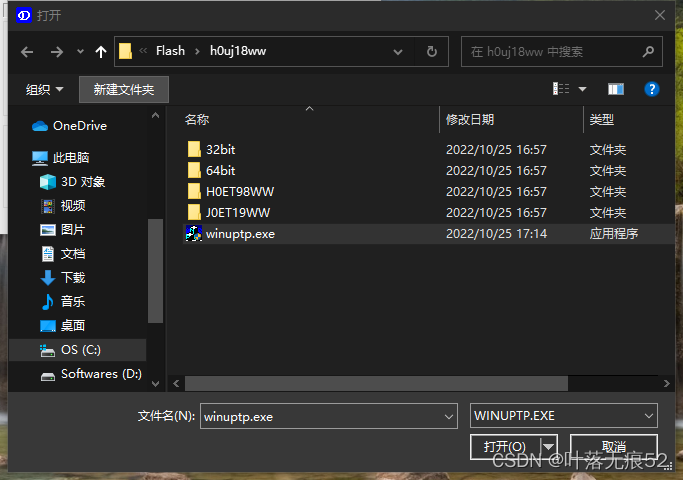Toggle the preview pane icon

click(616, 89)
